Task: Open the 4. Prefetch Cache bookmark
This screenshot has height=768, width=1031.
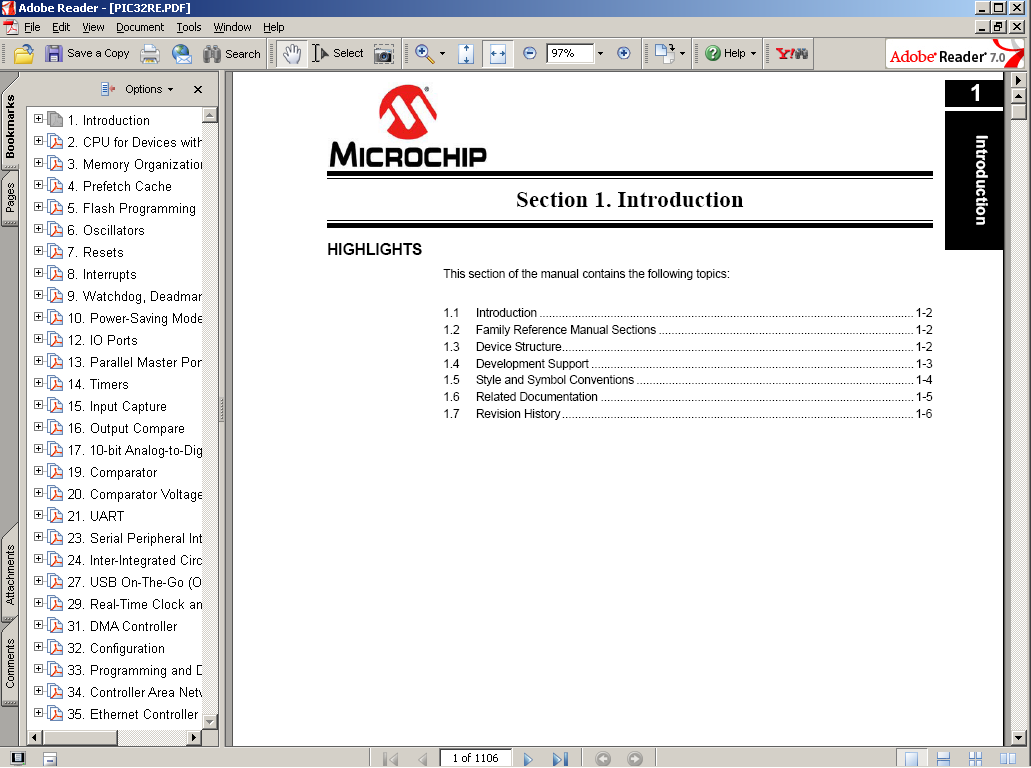Action: click(119, 186)
